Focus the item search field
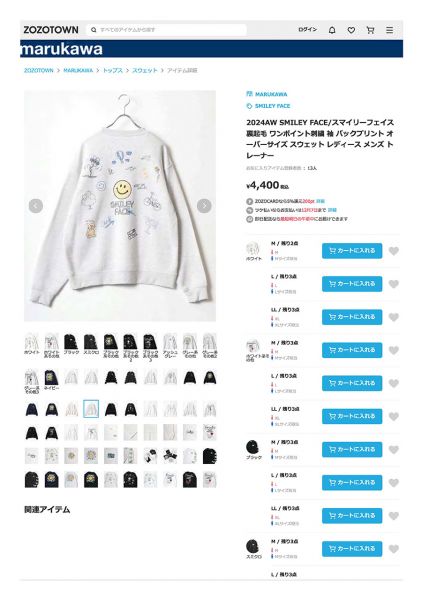Viewport: 422px width, 600px height. pos(167,30)
